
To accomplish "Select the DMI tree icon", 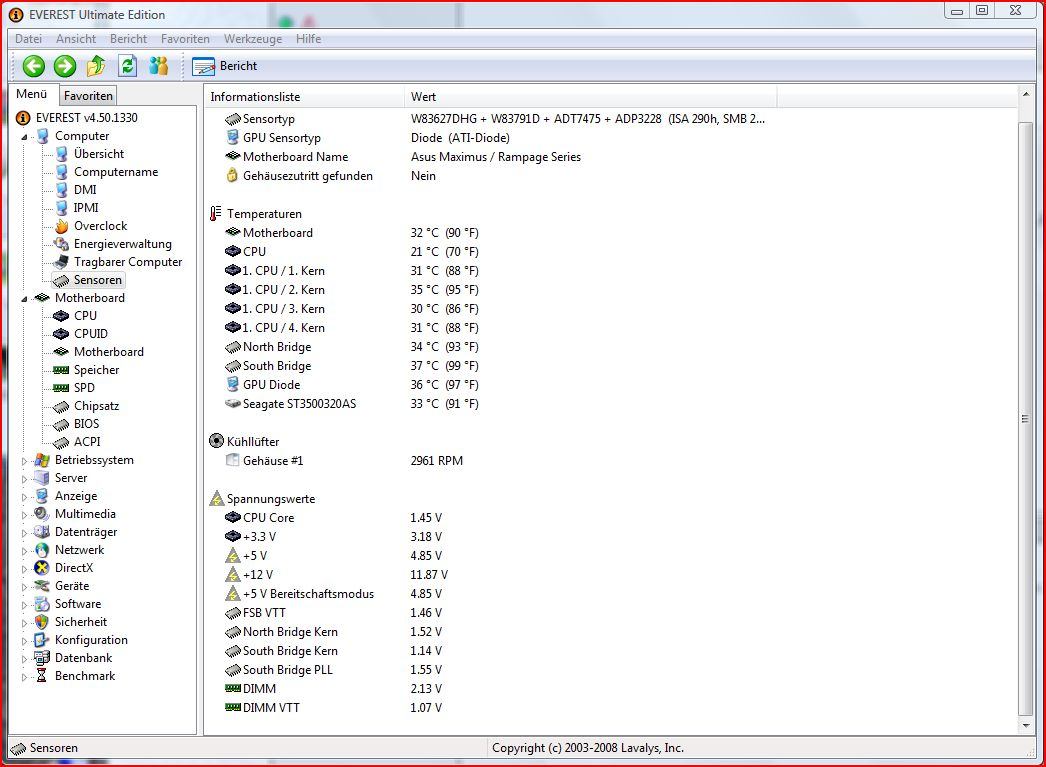I will [x=61, y=190].
